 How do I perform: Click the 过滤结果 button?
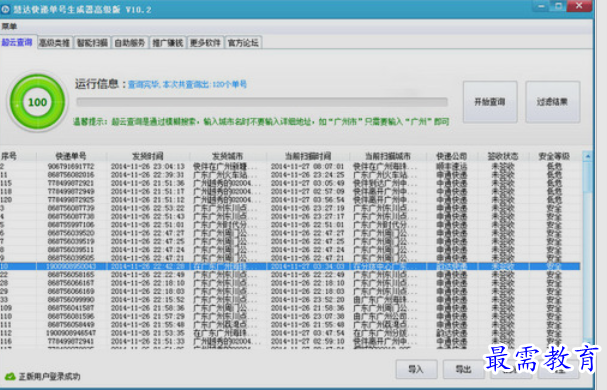coord(552,102)
